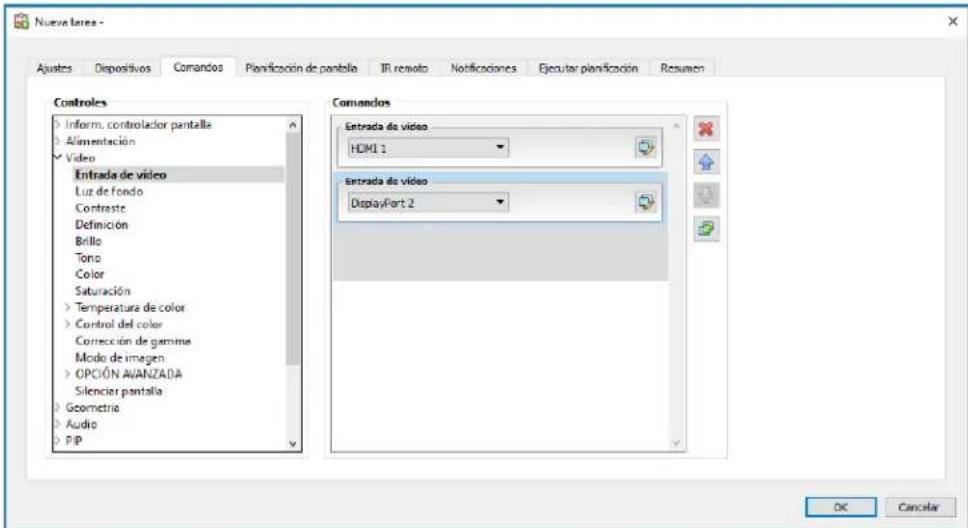
Task: Select the Comandos tab
Action: tap(198, 67)
